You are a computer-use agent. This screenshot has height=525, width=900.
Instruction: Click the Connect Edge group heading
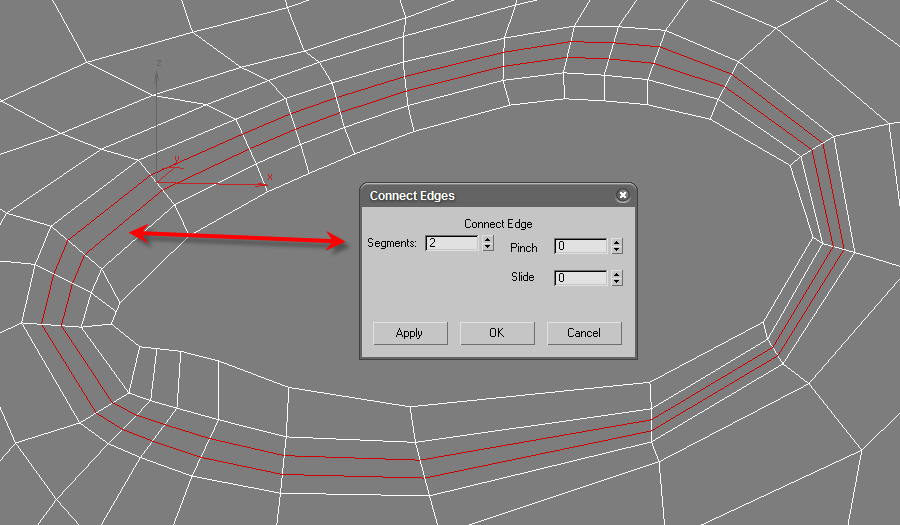point(498,224)
